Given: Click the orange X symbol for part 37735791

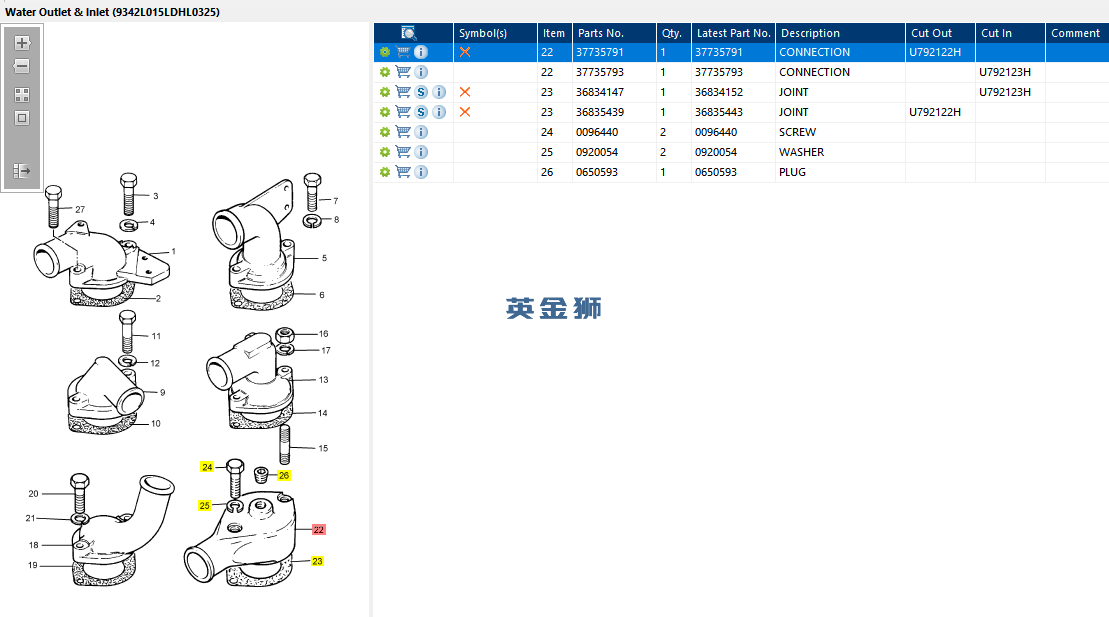Looking at the screenshot, I should point(465,52).
